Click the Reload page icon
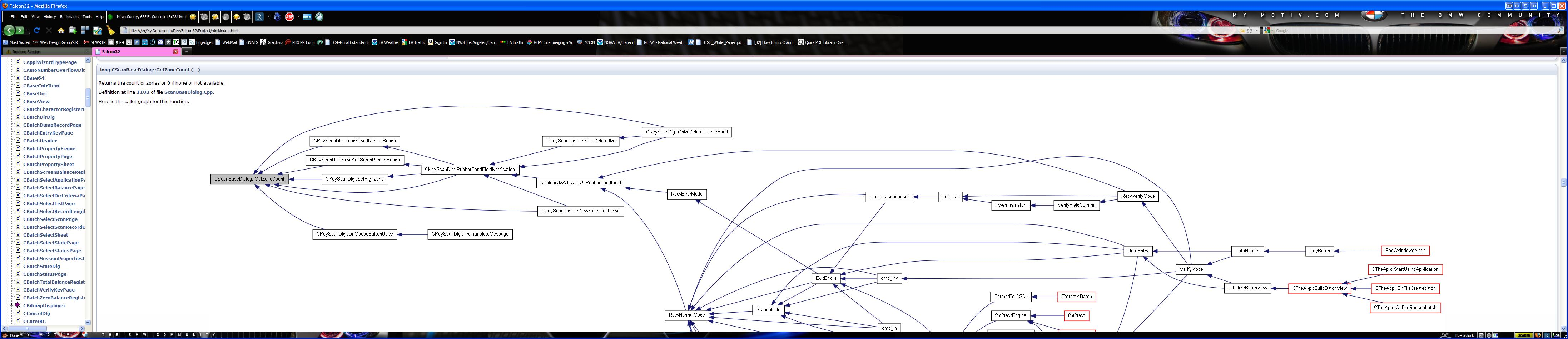 [x=36, y=30]
